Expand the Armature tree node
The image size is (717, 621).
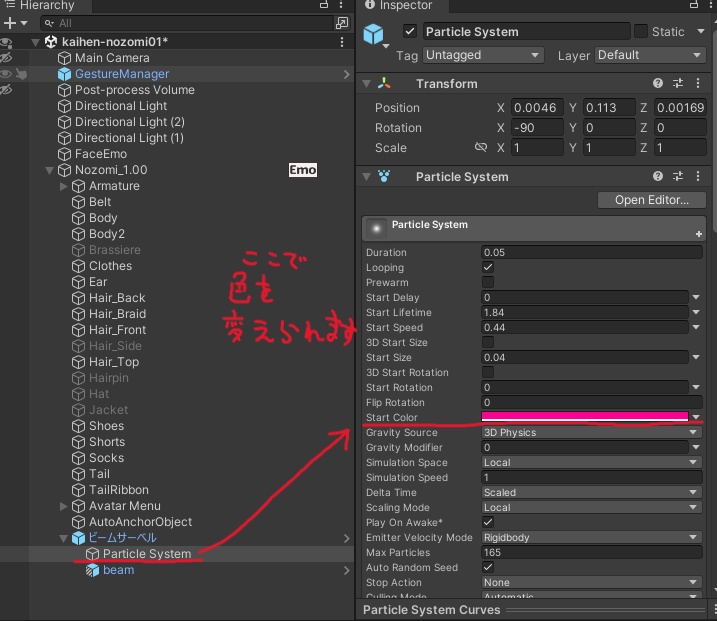[64, 186]
